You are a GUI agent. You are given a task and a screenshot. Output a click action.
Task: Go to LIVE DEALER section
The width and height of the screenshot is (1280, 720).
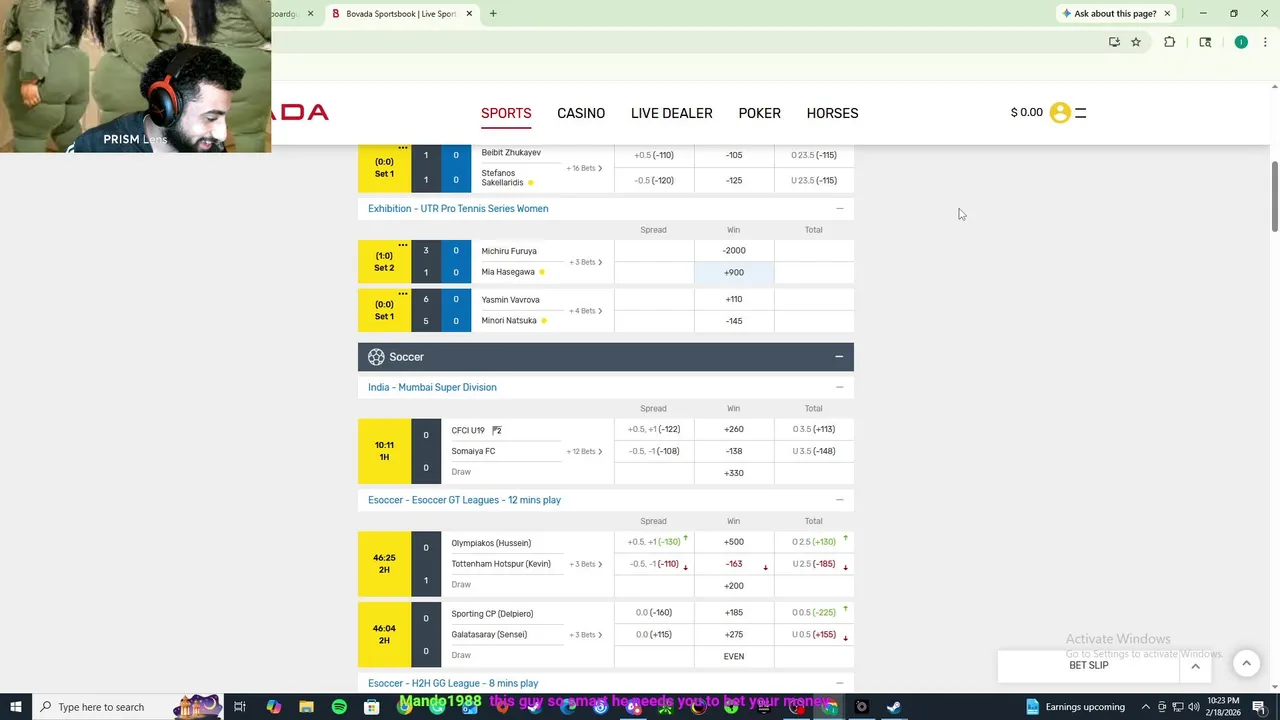point(672,113)
